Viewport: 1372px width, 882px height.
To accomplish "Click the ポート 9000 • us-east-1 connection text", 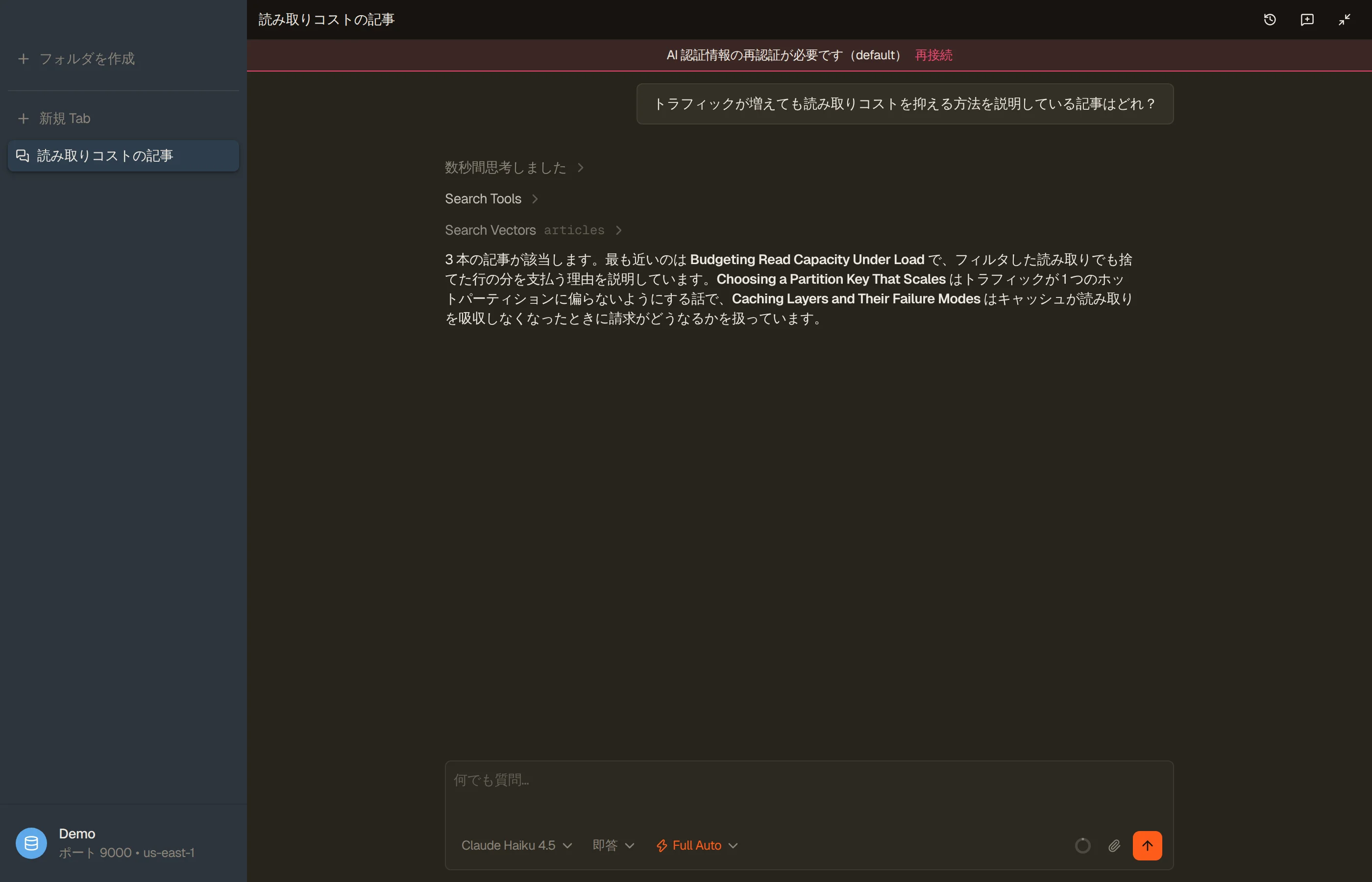I will point(126,853).
